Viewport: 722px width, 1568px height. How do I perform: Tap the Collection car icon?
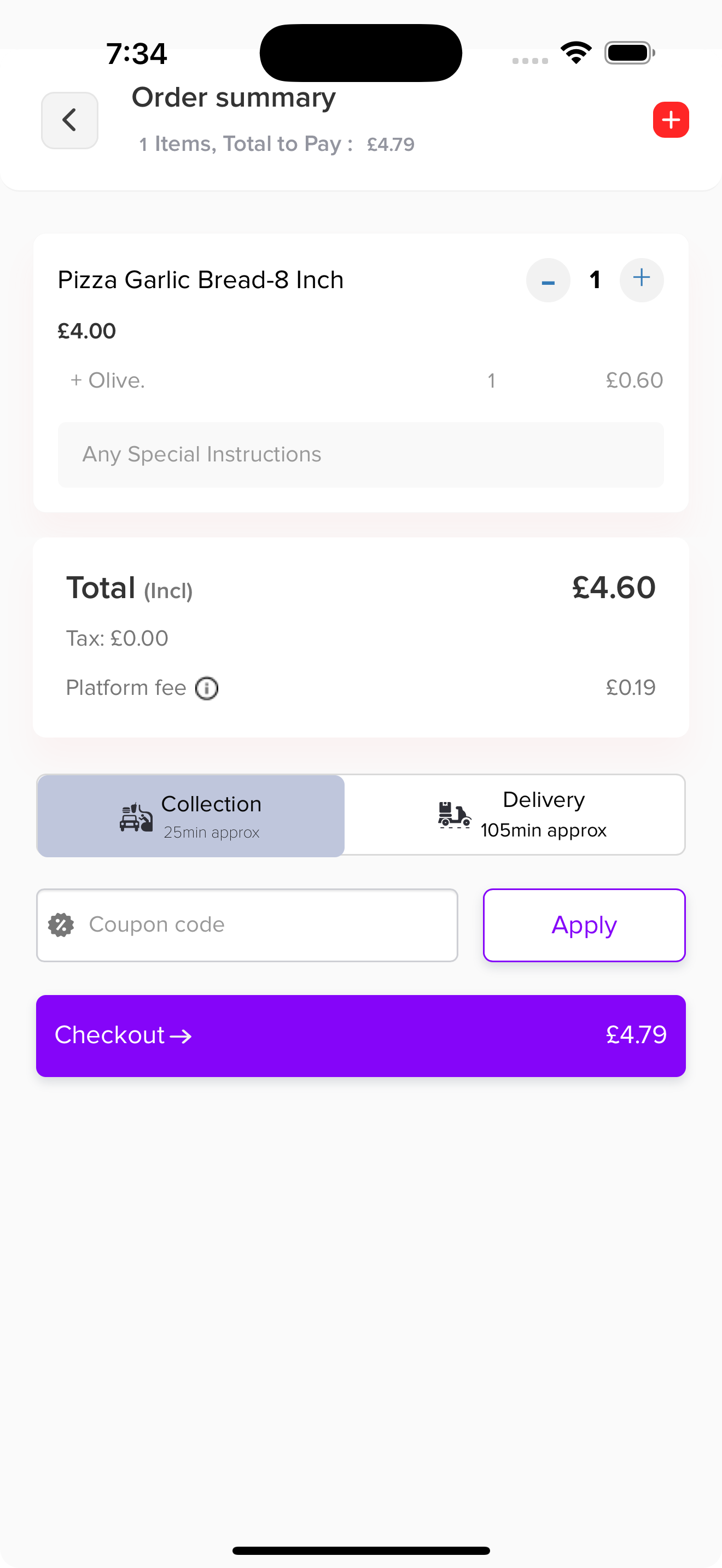136,817
